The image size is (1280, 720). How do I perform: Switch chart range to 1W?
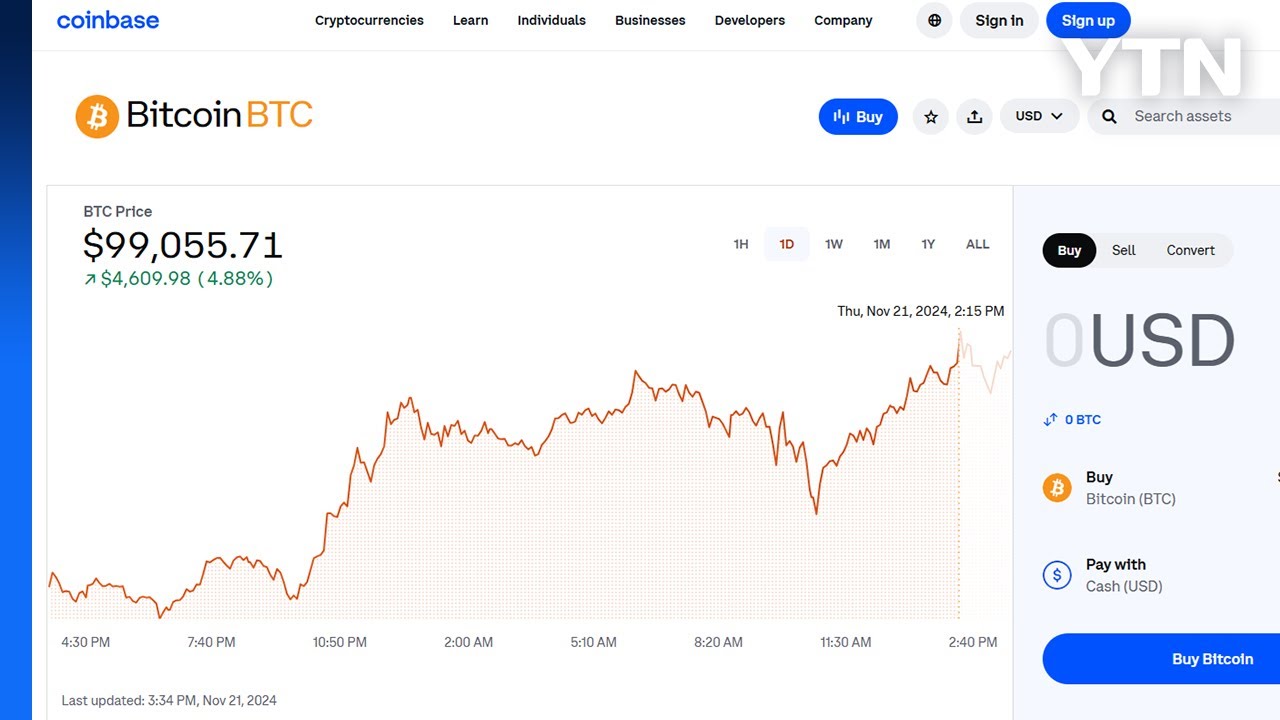(x=834, y=244)
